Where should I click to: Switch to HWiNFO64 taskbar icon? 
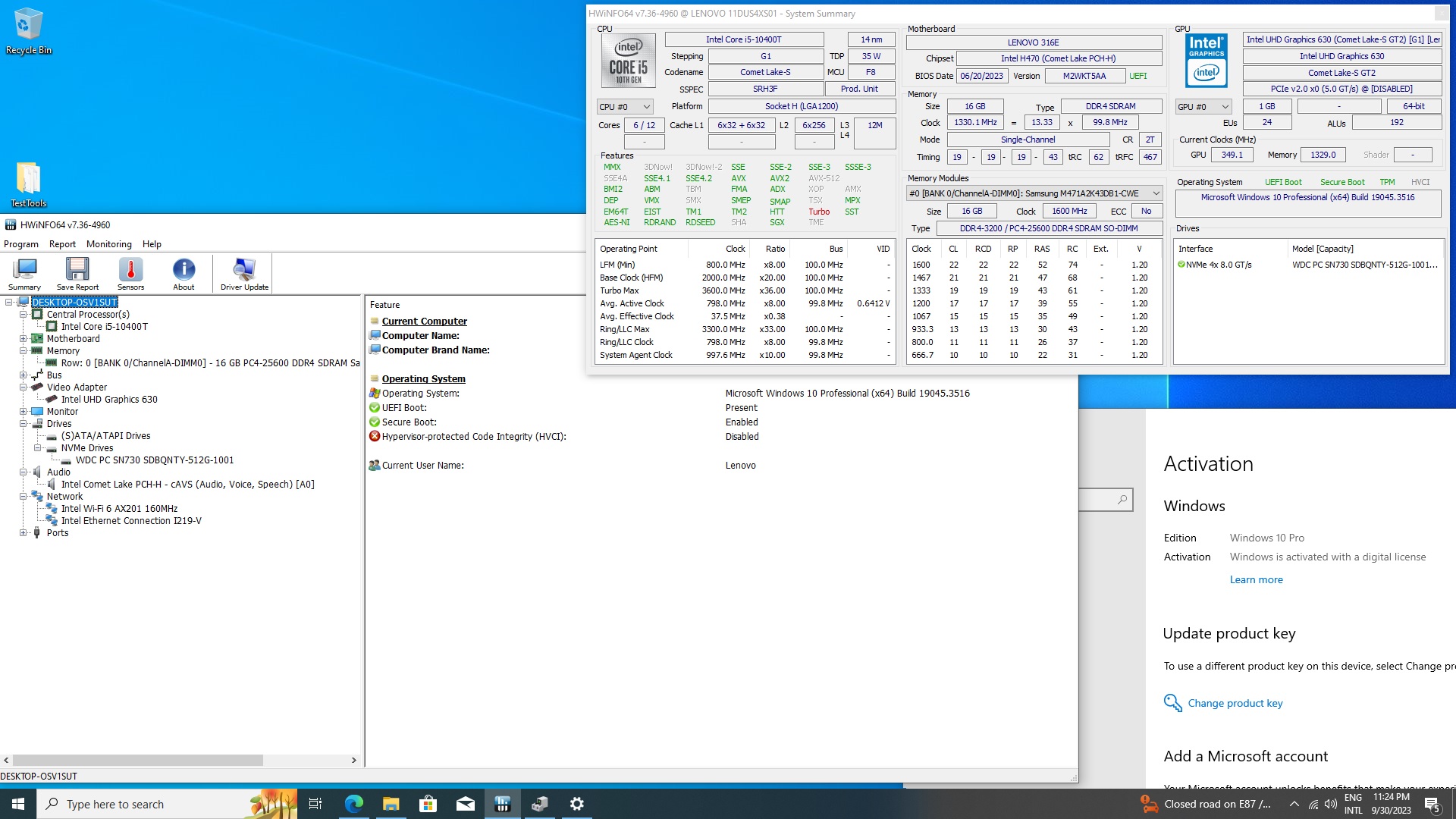502,804
